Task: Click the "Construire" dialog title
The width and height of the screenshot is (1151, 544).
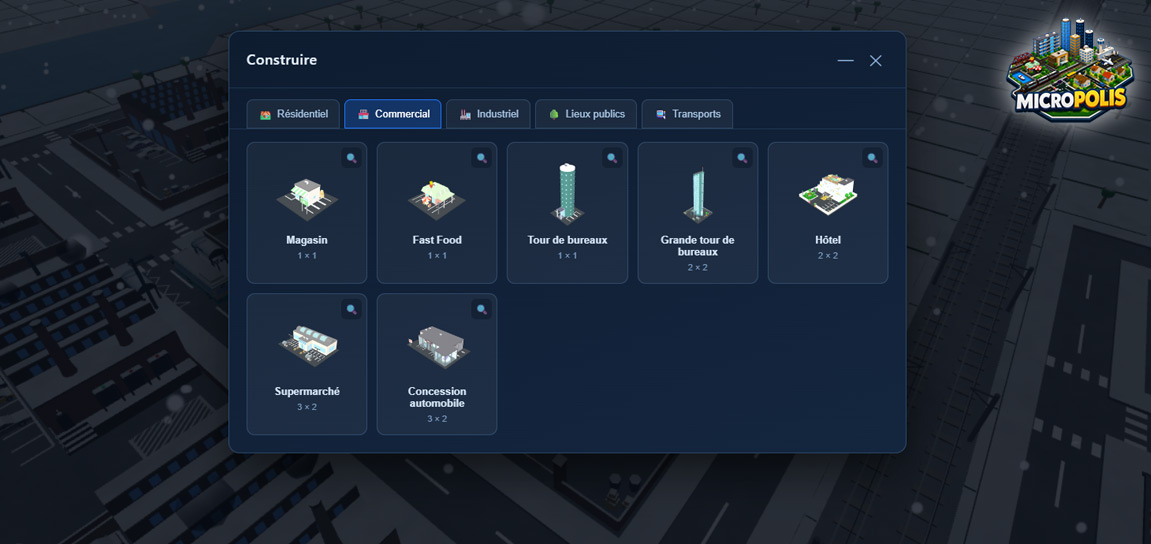Action: (x=282, y=60)
